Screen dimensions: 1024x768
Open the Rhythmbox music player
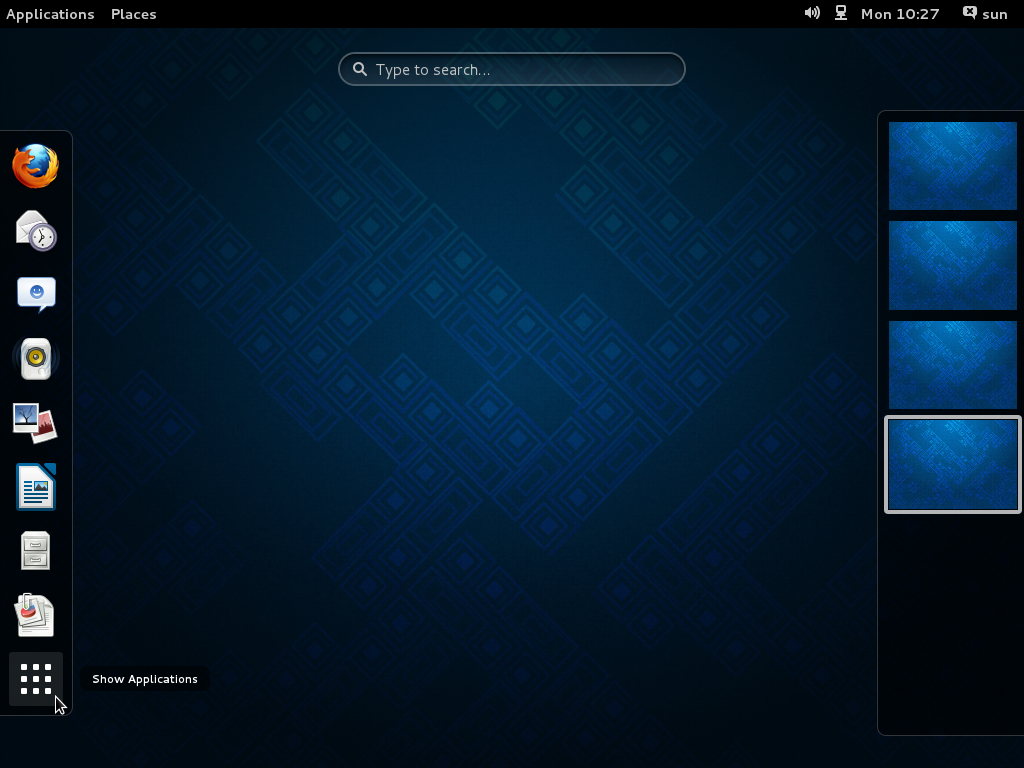pyautogui.click(x=35, y=358)
